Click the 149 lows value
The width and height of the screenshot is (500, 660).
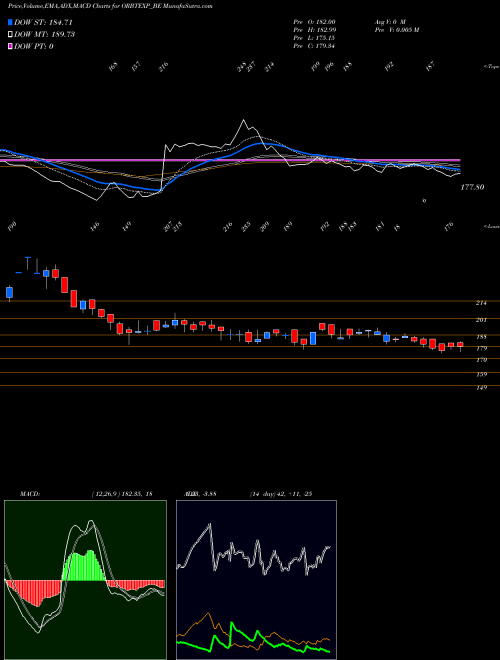point(126,227)
